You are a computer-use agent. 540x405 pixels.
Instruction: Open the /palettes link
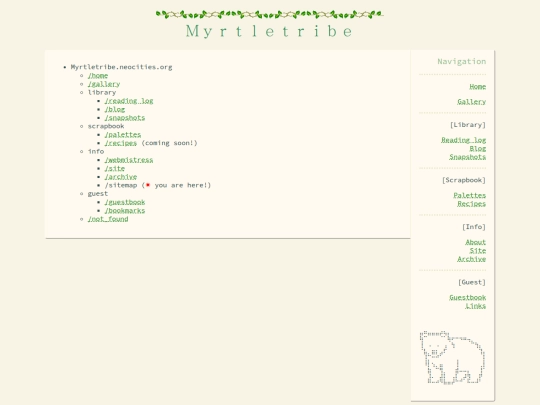(x=123, y=135)
